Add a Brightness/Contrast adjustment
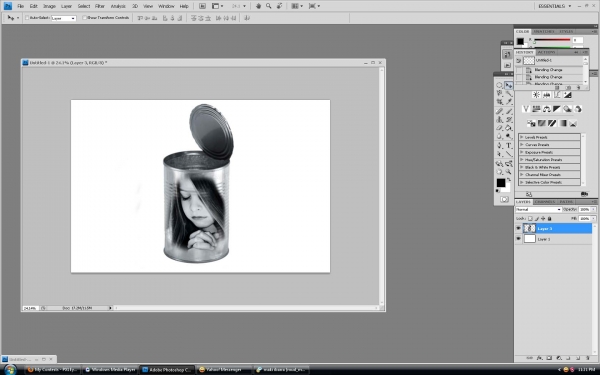 [536, 95]
